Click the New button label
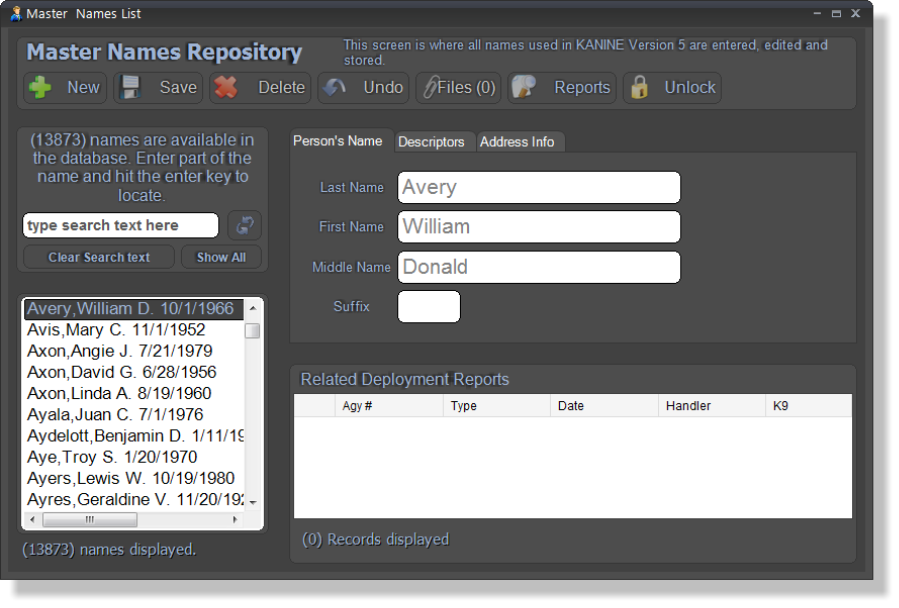This screenshot has width=899, height=608. click(83, 87)
